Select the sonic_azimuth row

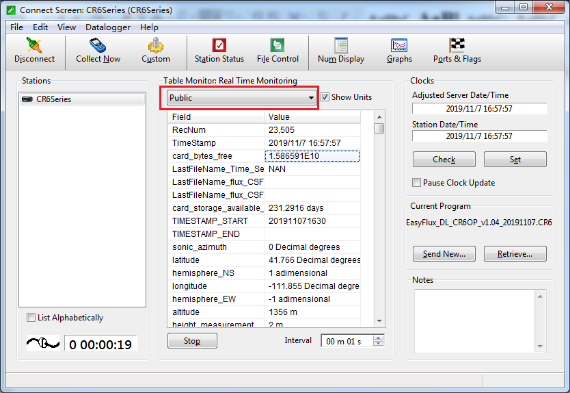click(264, 247)
